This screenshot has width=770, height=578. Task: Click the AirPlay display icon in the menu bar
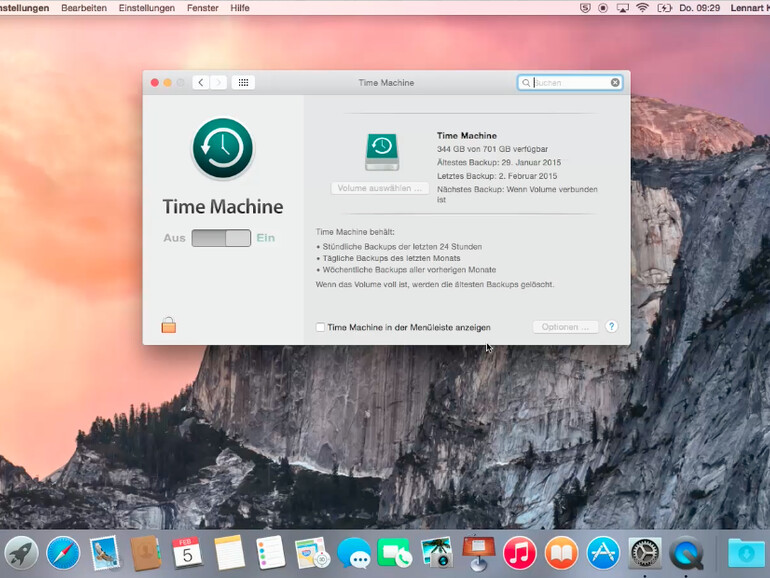coord(623,8)
